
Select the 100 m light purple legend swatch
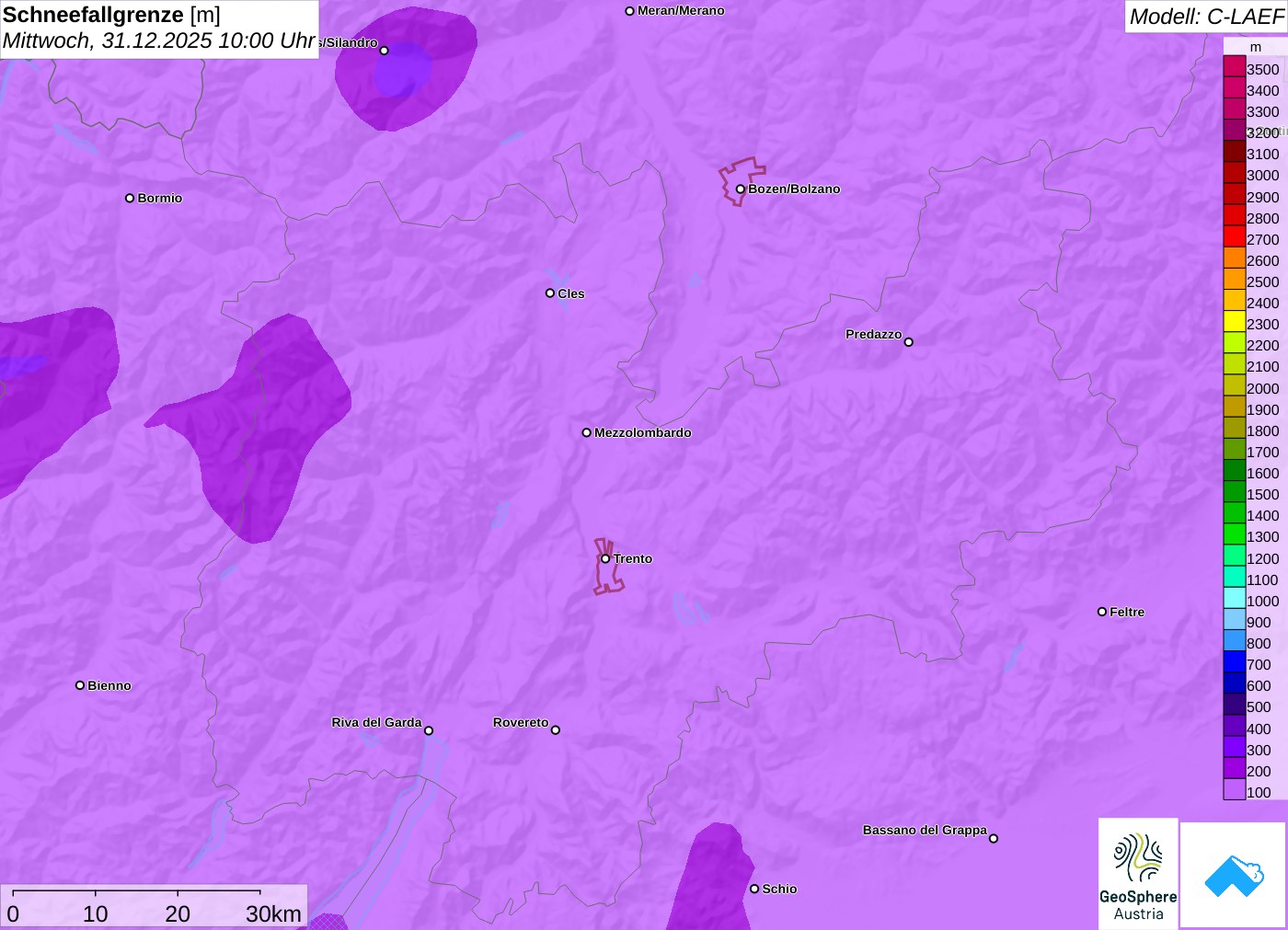1235,789
